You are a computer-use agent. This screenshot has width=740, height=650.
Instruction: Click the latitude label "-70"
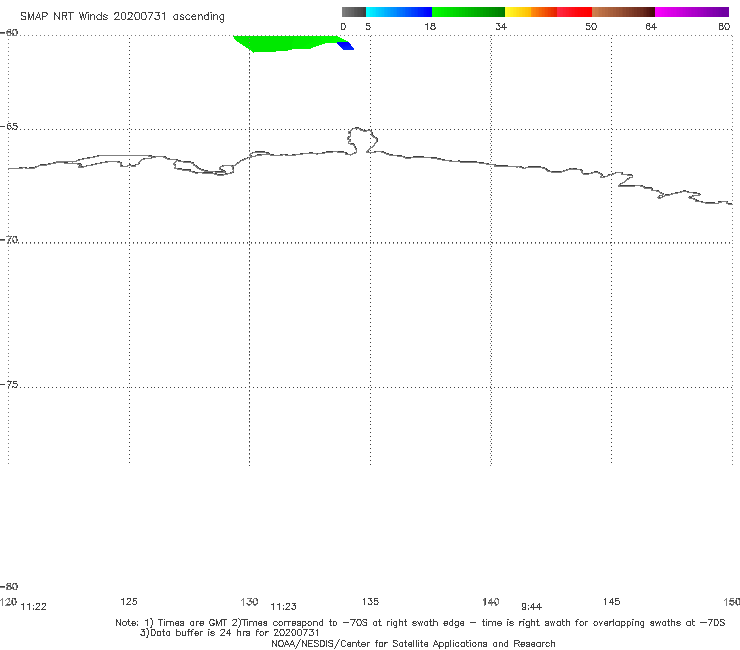(x=9, y=240)
